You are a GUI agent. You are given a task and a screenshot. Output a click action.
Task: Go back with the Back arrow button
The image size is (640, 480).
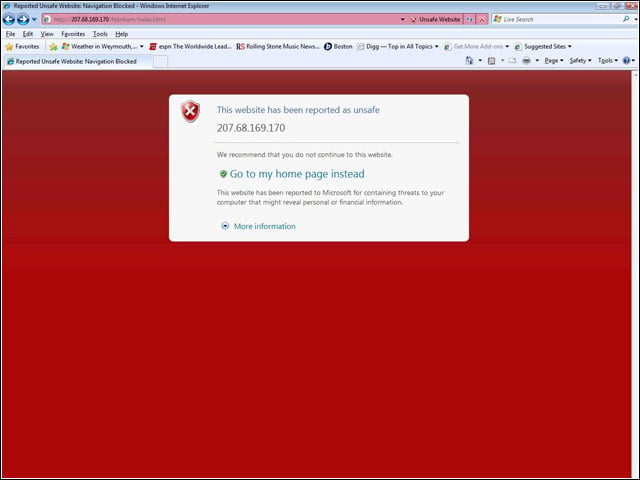coord(9,19)
